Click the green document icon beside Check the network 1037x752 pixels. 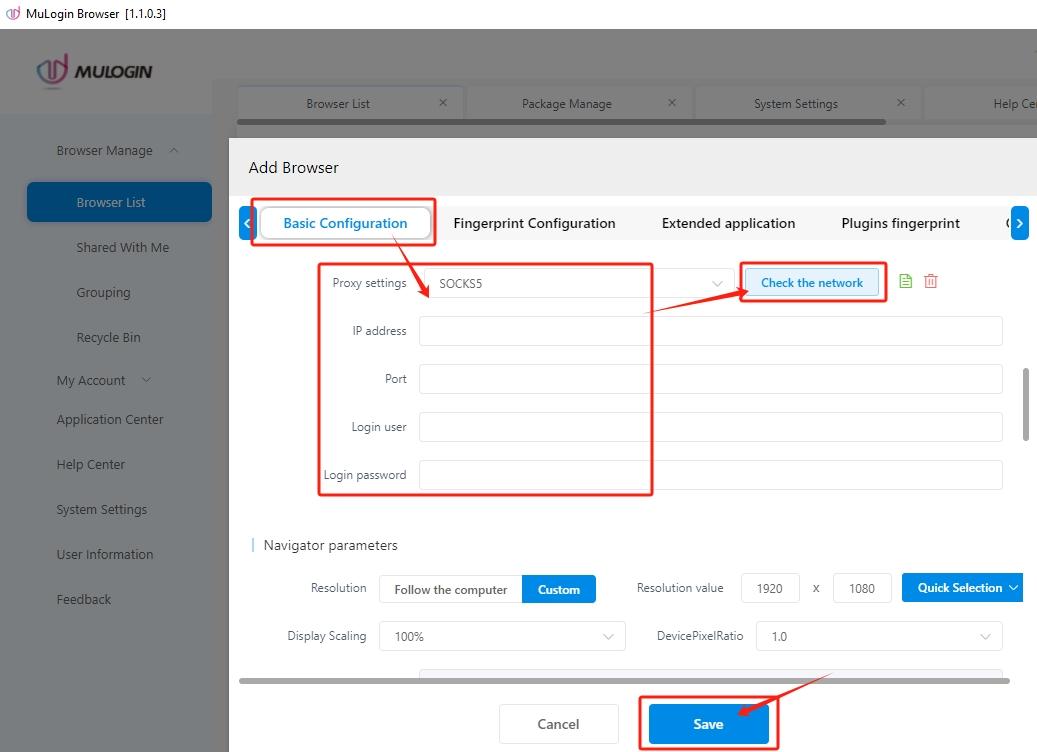coord(905,282)
